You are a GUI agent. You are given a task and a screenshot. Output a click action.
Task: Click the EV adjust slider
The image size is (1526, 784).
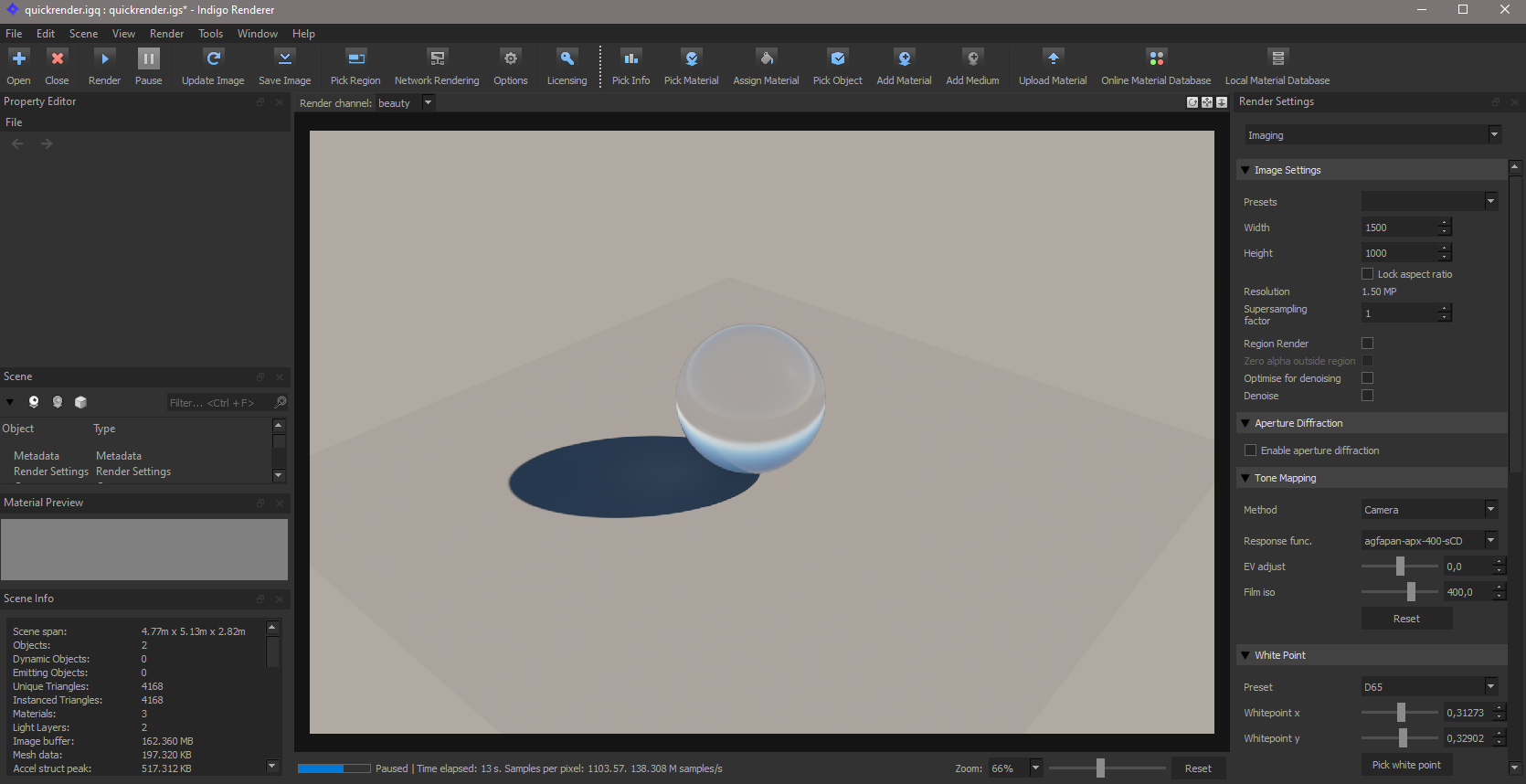point(1400,567)
